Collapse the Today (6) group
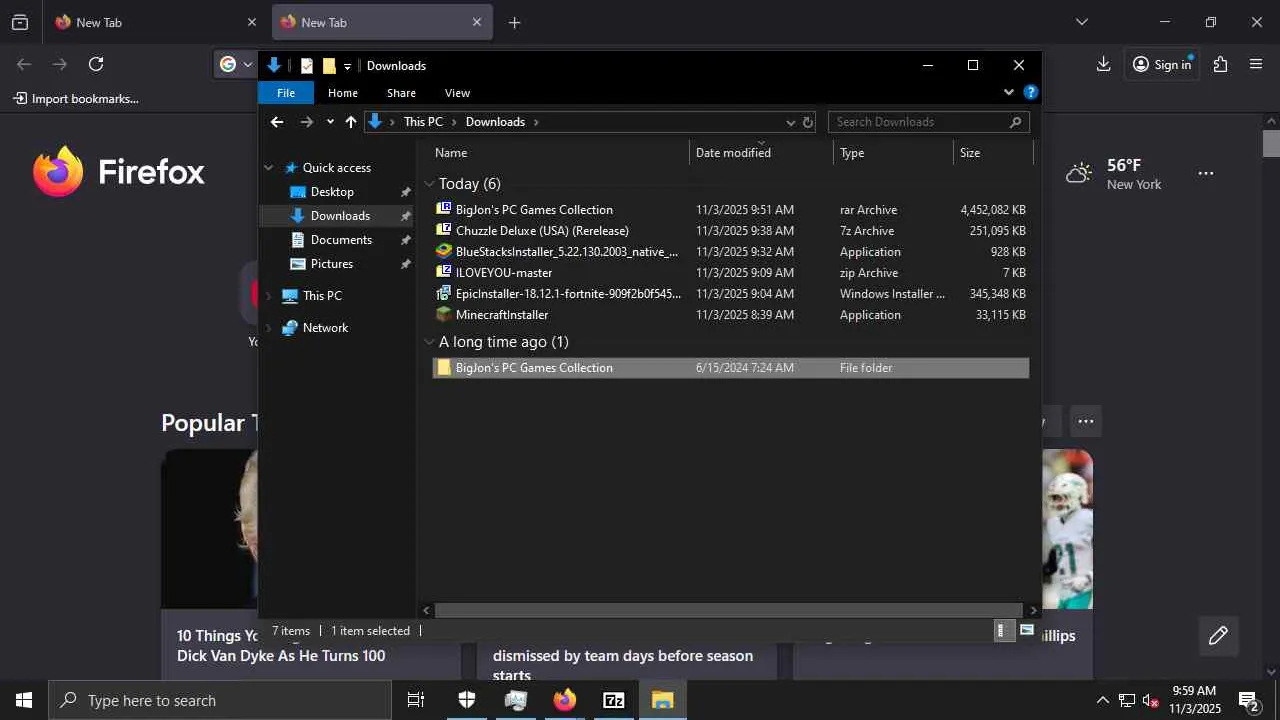This screenshot has height=720, width=1280. point(429,184)
